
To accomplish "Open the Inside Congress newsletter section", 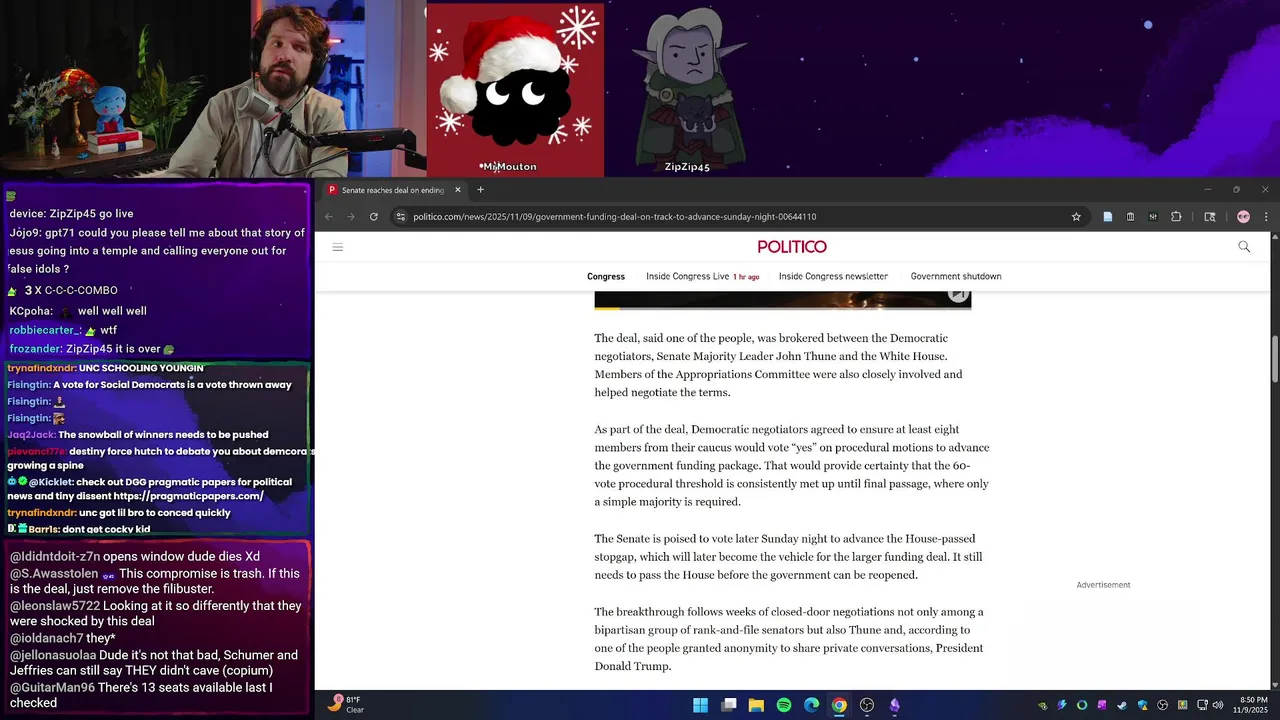I will tap(833, 276).
